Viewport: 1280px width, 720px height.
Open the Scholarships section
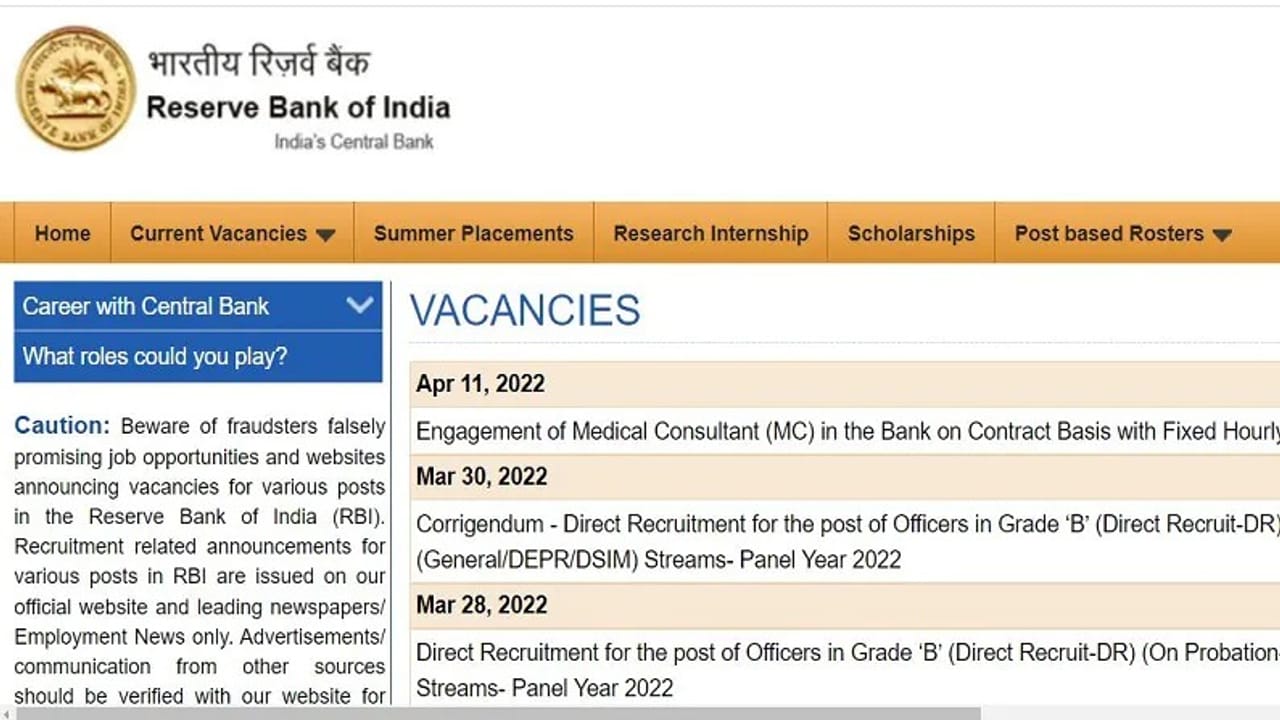tap(911, 233)
